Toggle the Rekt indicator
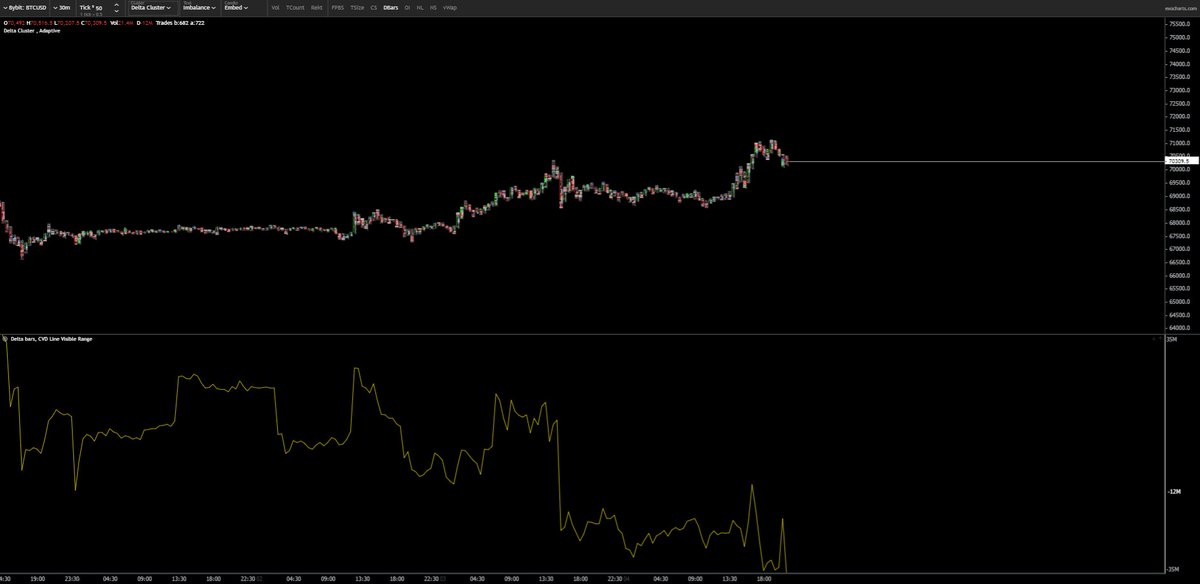 tap(316, 7)
